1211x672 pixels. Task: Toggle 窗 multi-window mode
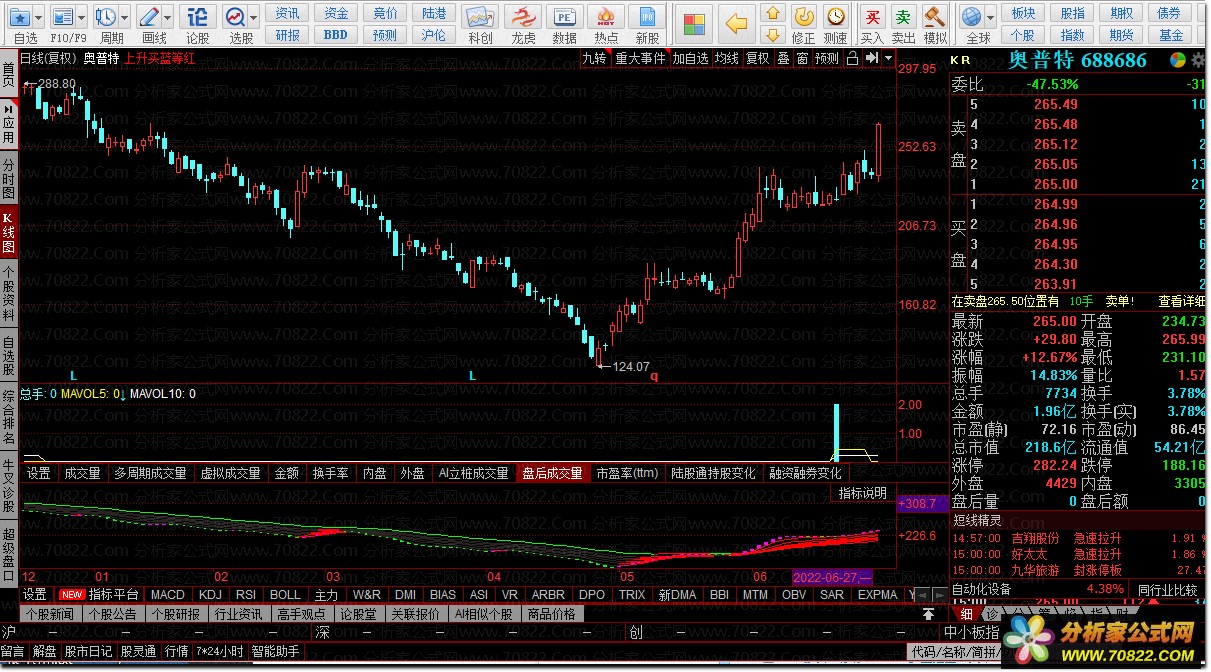click(x=802, y=58)
